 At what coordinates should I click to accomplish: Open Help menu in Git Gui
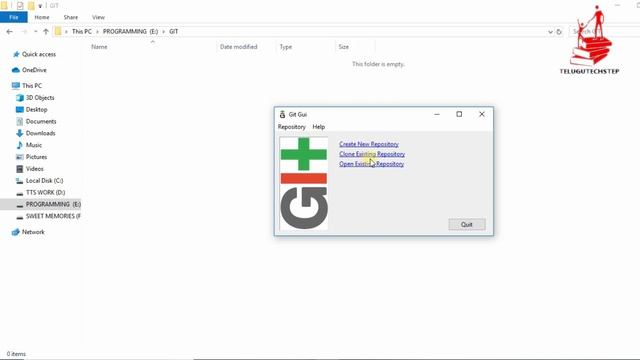(x=318, y=127)
